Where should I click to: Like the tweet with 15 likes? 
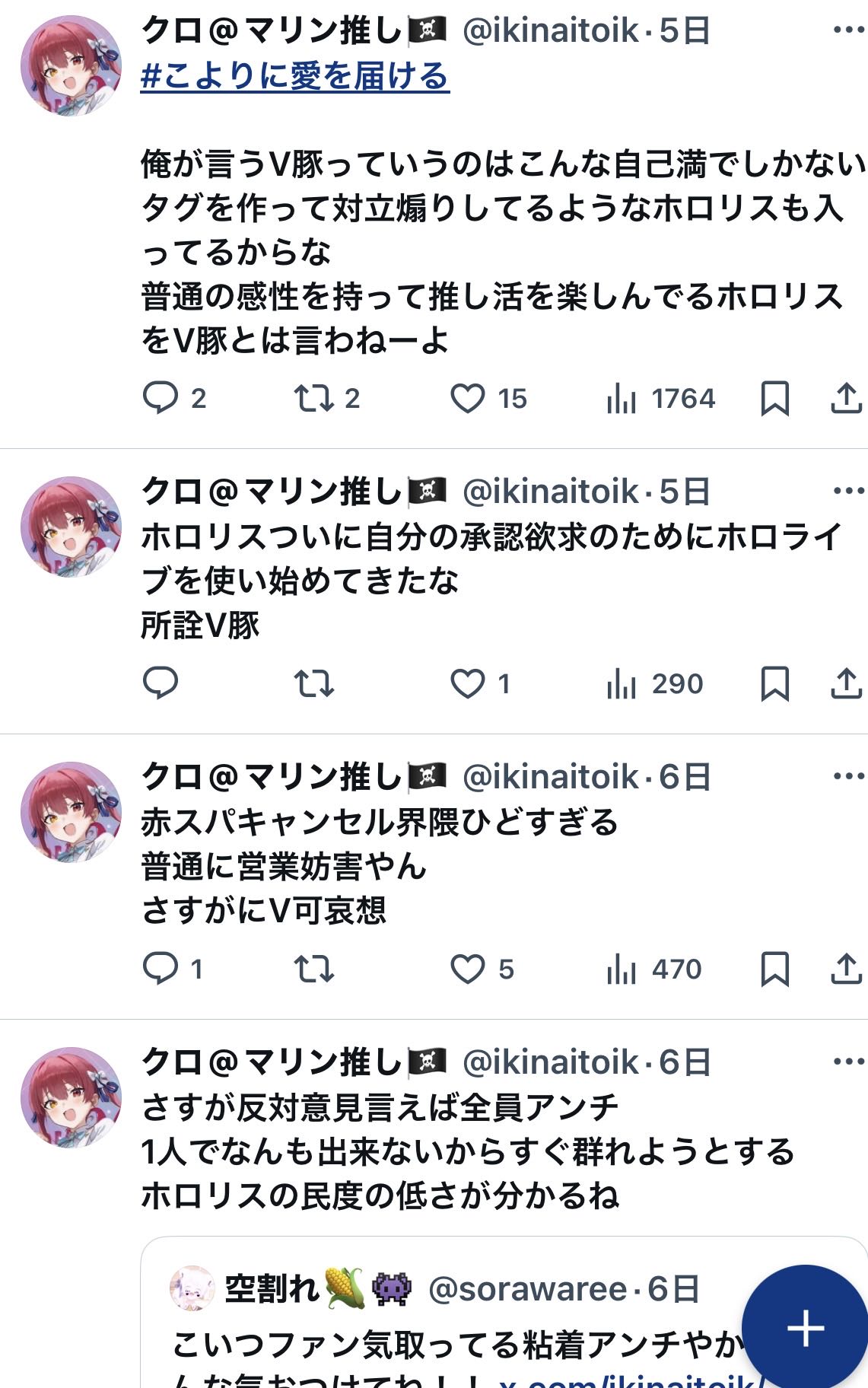pos(468,398)
